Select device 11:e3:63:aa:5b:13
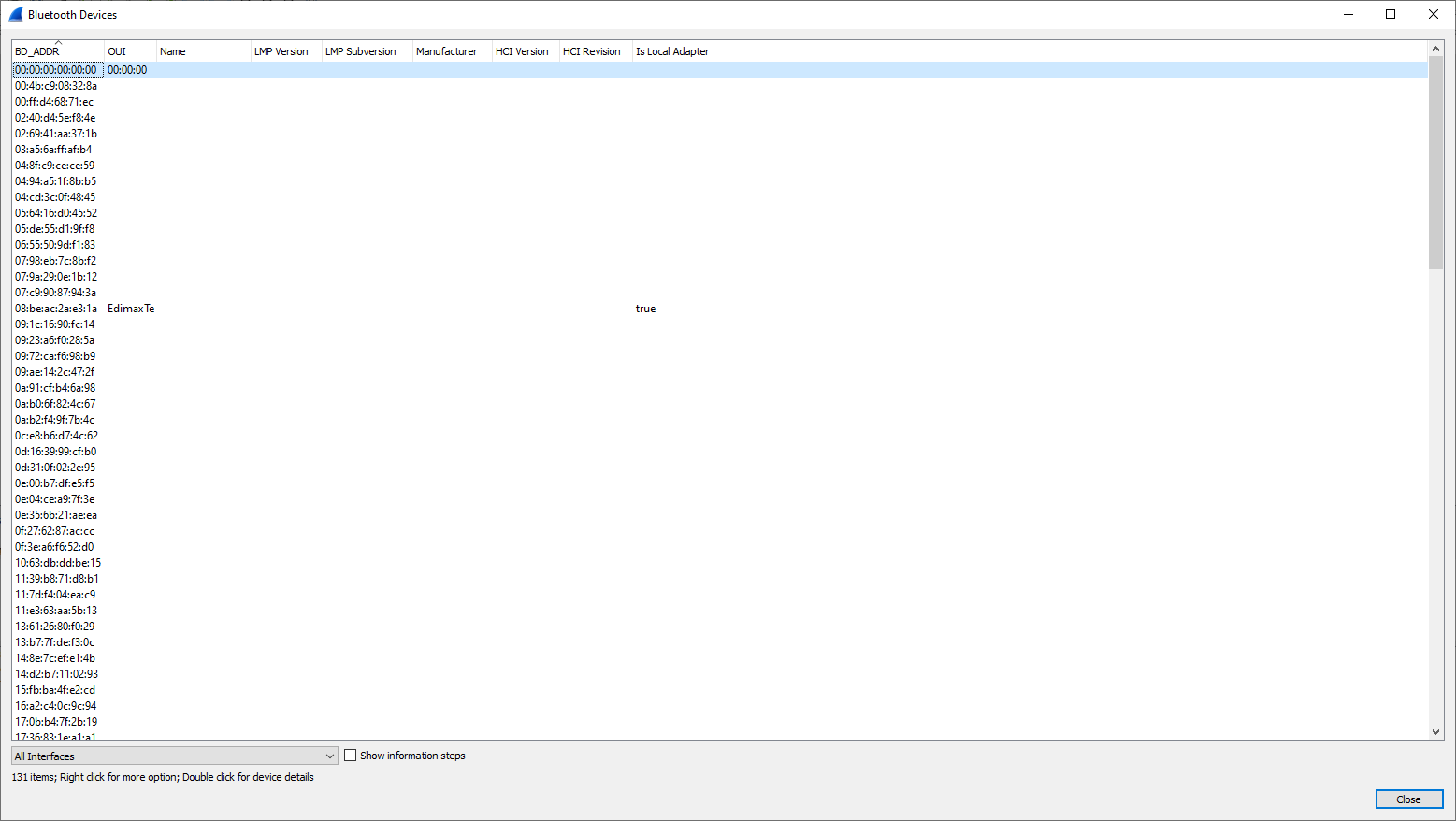Image resolution: width=1456 pixels, height=821 pixels. pos(55,611)
